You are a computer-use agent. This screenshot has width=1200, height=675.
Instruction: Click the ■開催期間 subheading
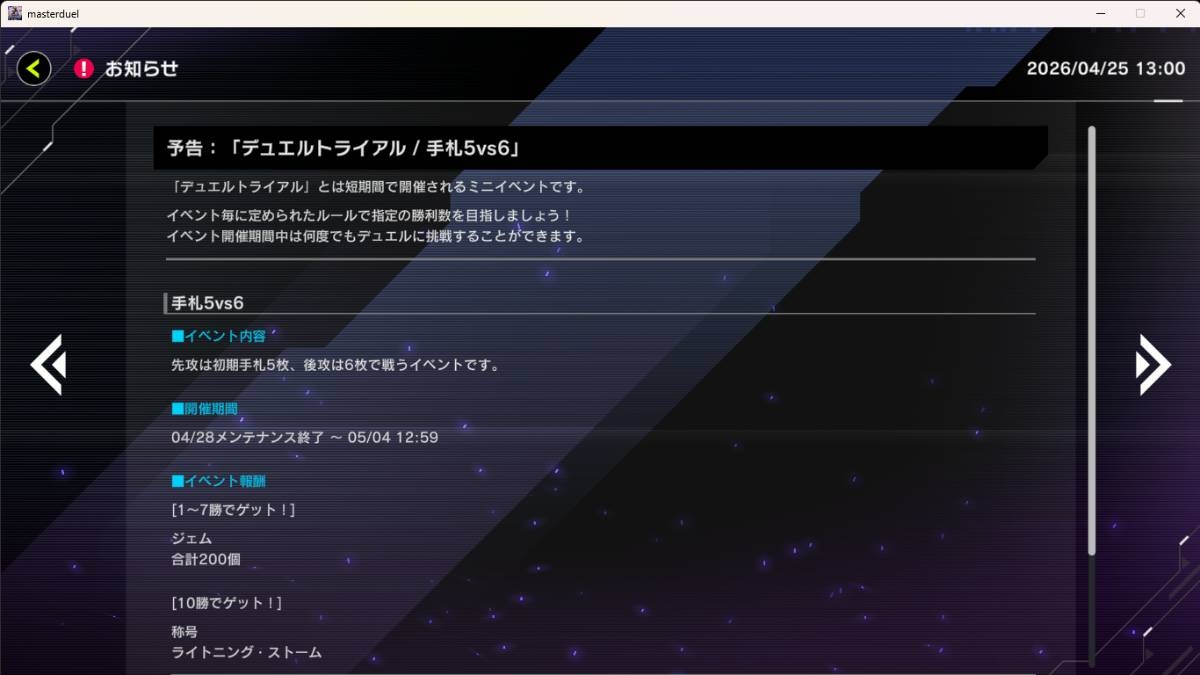pyautogui.click(x=204, y=409)
